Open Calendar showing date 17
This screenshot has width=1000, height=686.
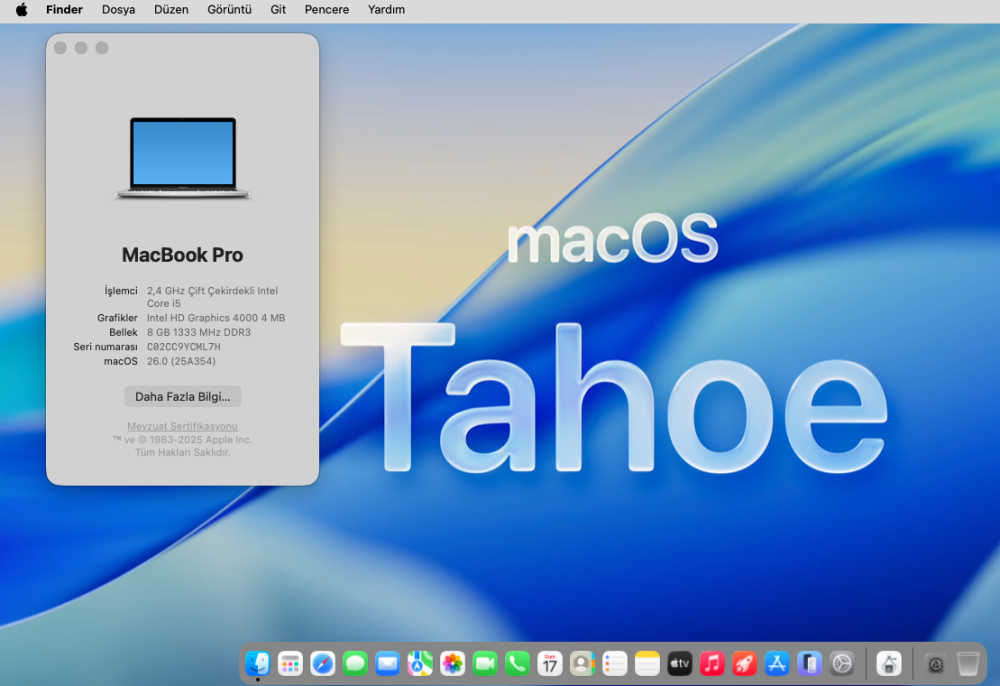click(x=550, y=664)
